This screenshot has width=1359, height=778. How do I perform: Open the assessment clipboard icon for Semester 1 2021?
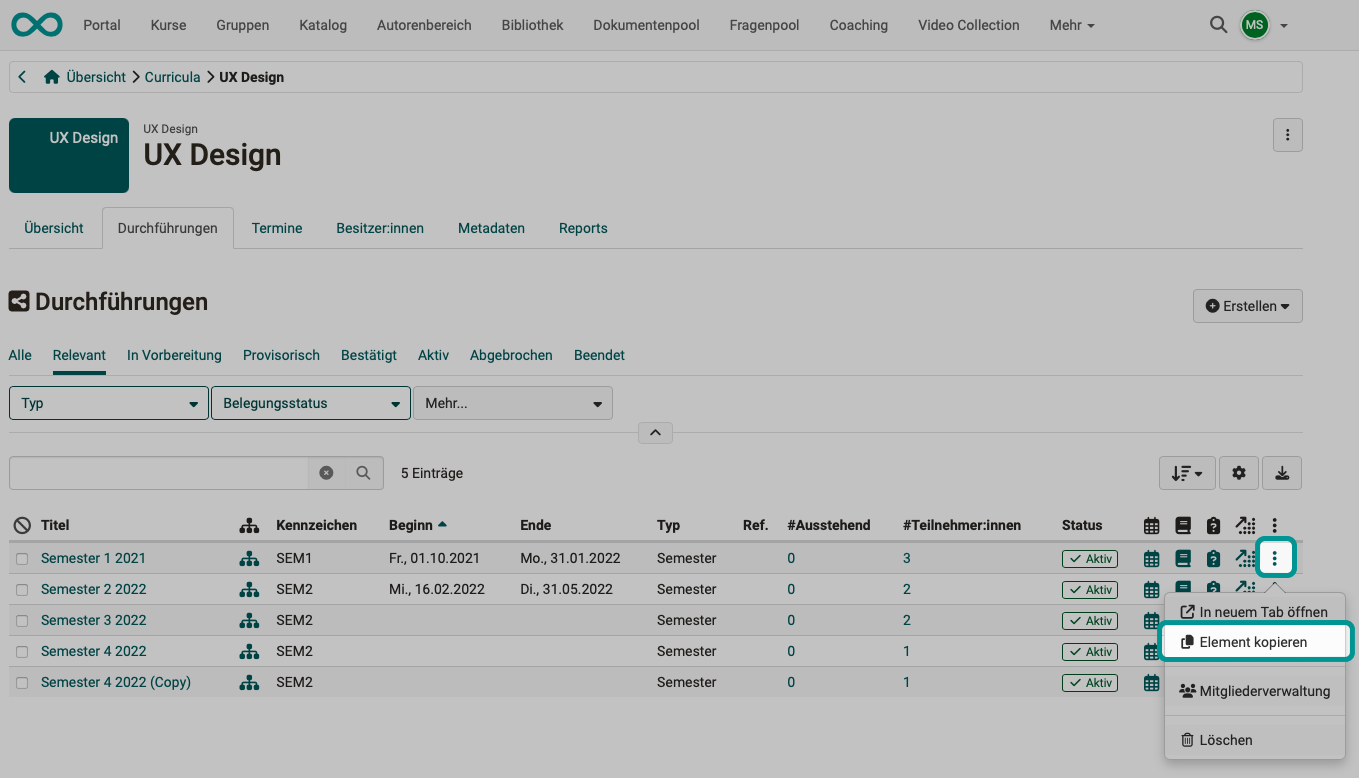click(x=1213, y=558)
